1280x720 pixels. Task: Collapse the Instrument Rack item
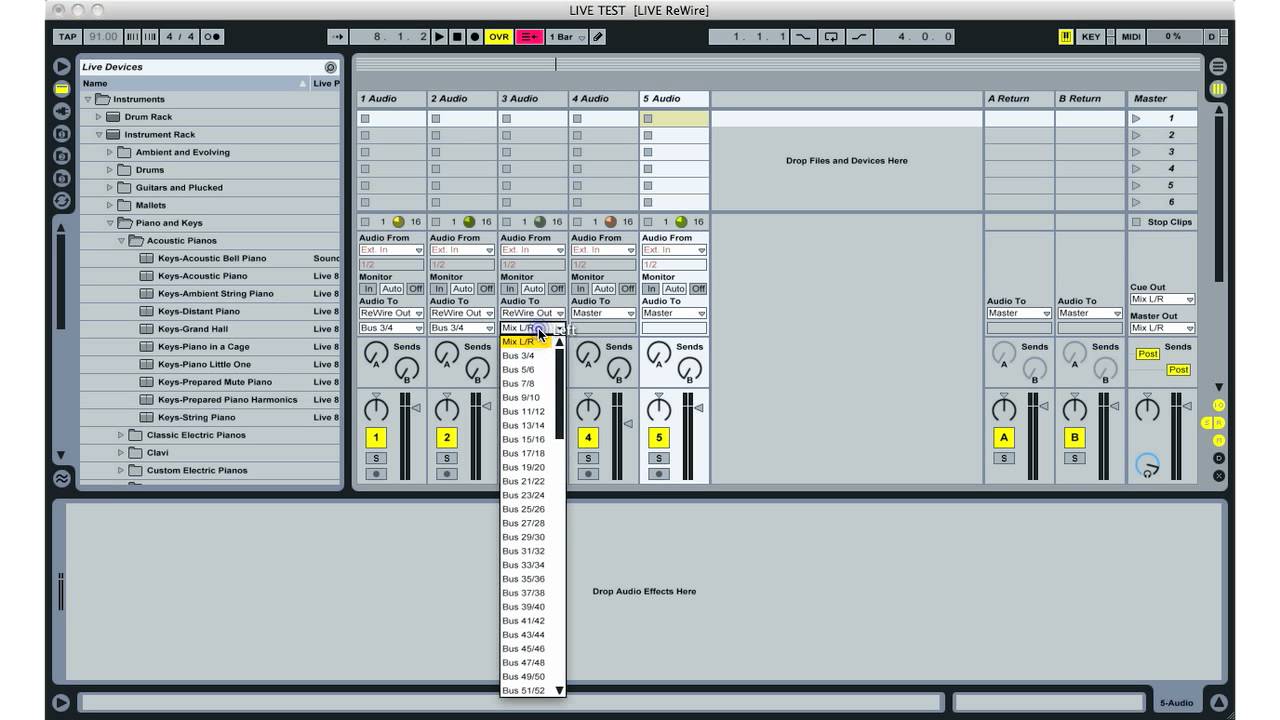click(x=99, y=134)
